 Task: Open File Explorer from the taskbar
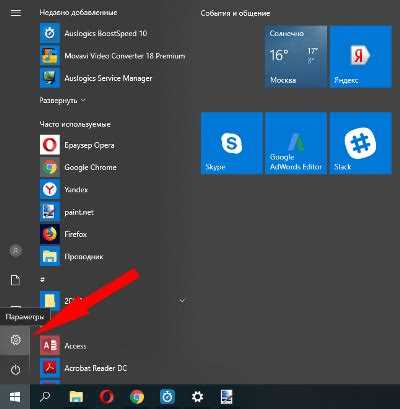pos(76,397)
